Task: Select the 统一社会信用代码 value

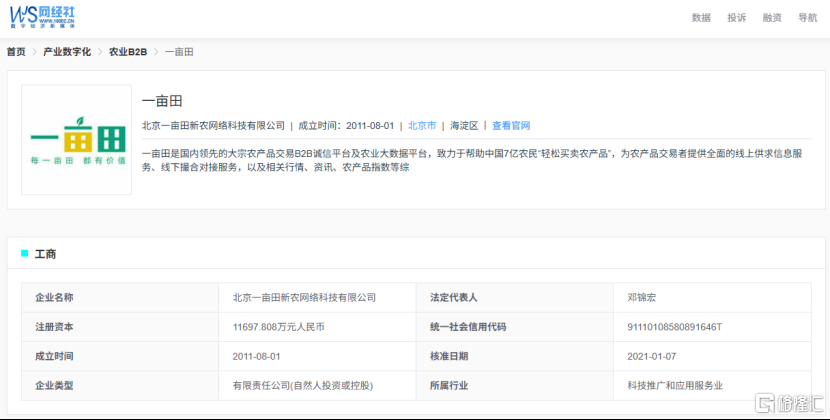Action: [674, 327]
